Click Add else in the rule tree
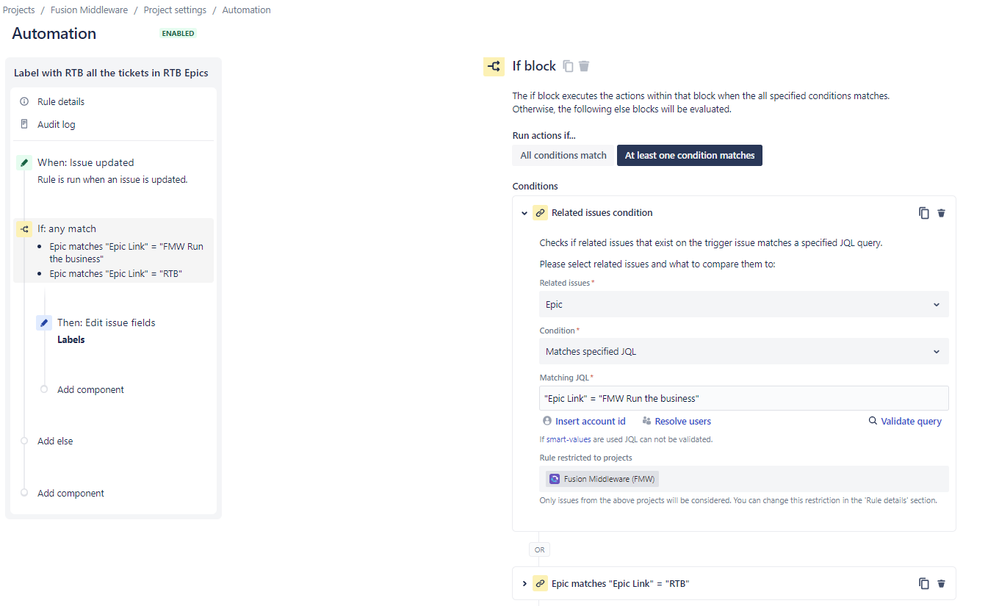Screen dimensions: 999x606 [x=55, y=441]
